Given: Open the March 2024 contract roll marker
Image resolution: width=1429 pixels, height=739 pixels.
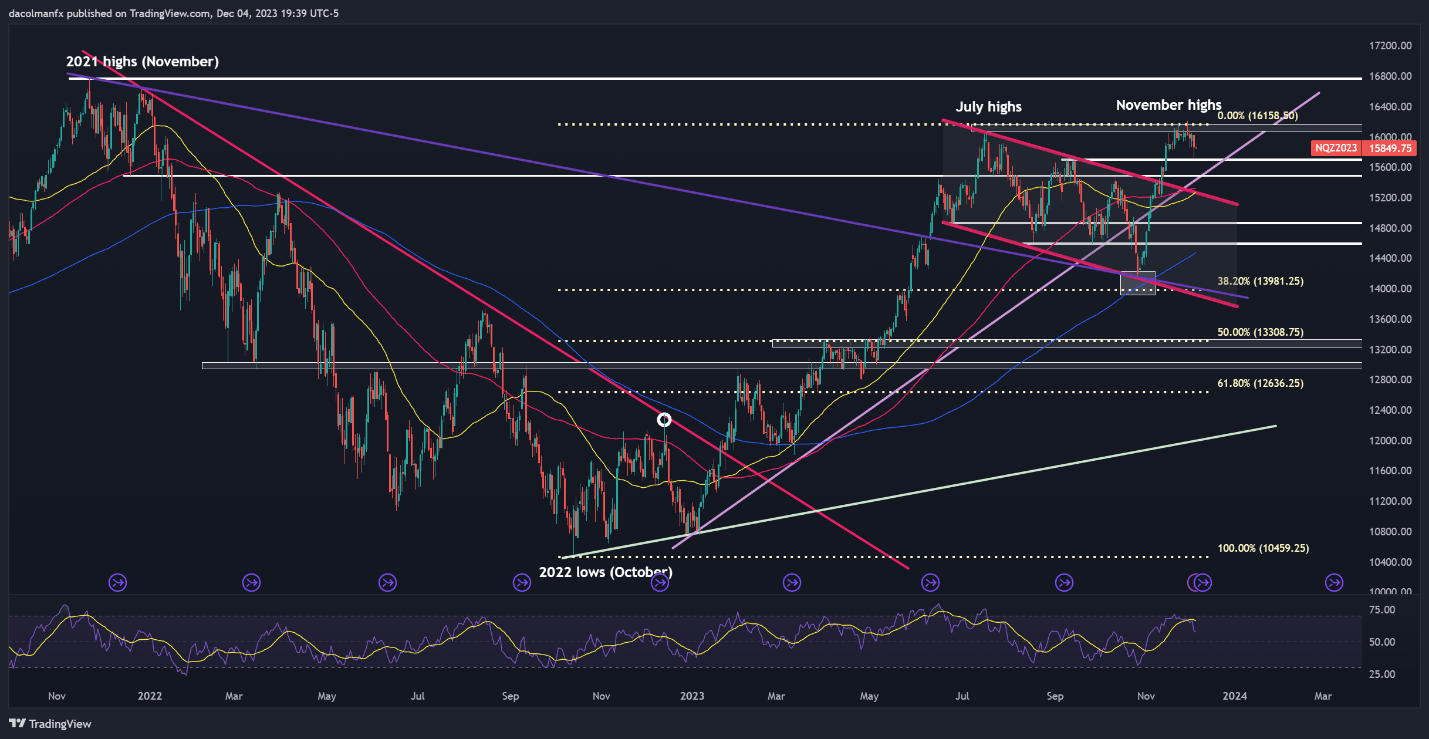Looking at the screenshot, I should (x=1334, y=580).
